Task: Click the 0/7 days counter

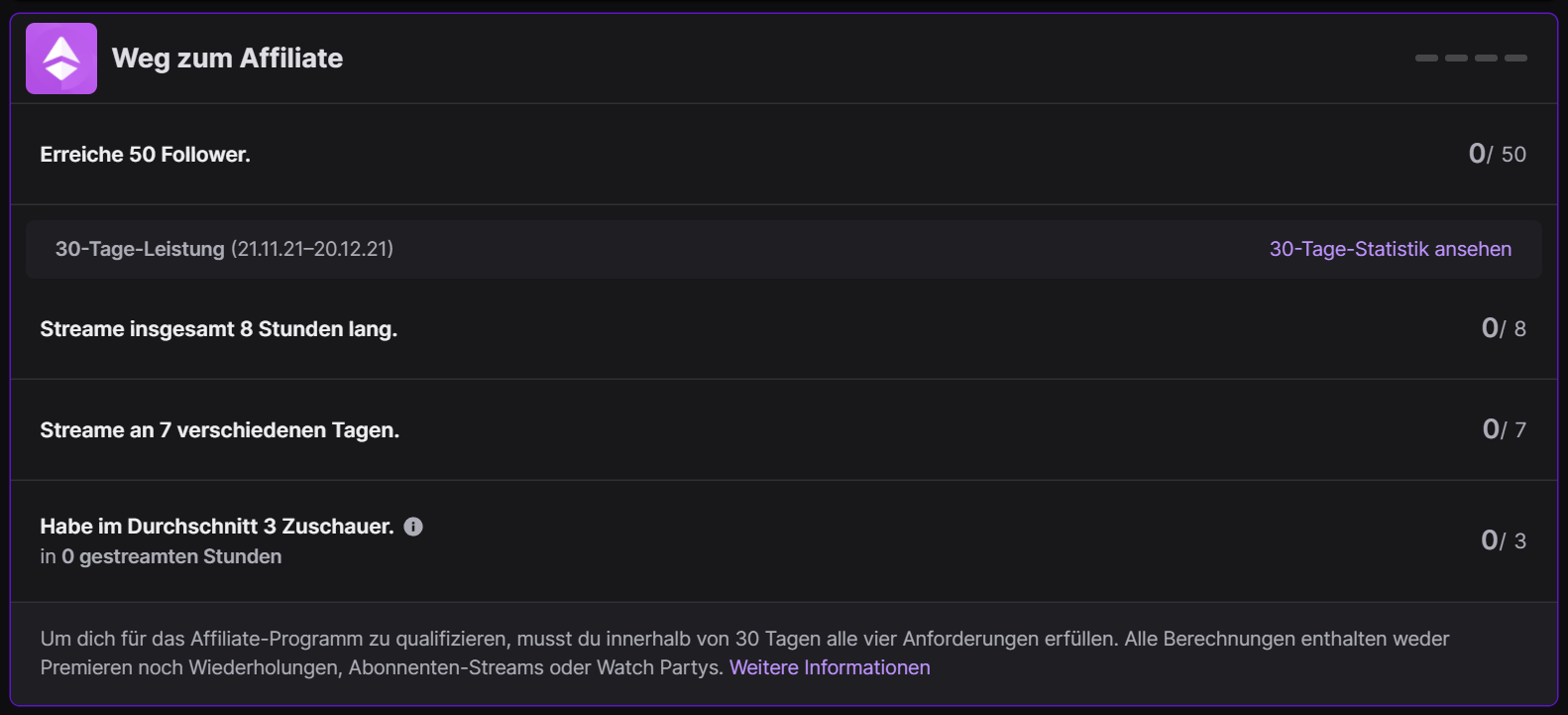Action: [x=1504, y=429]
